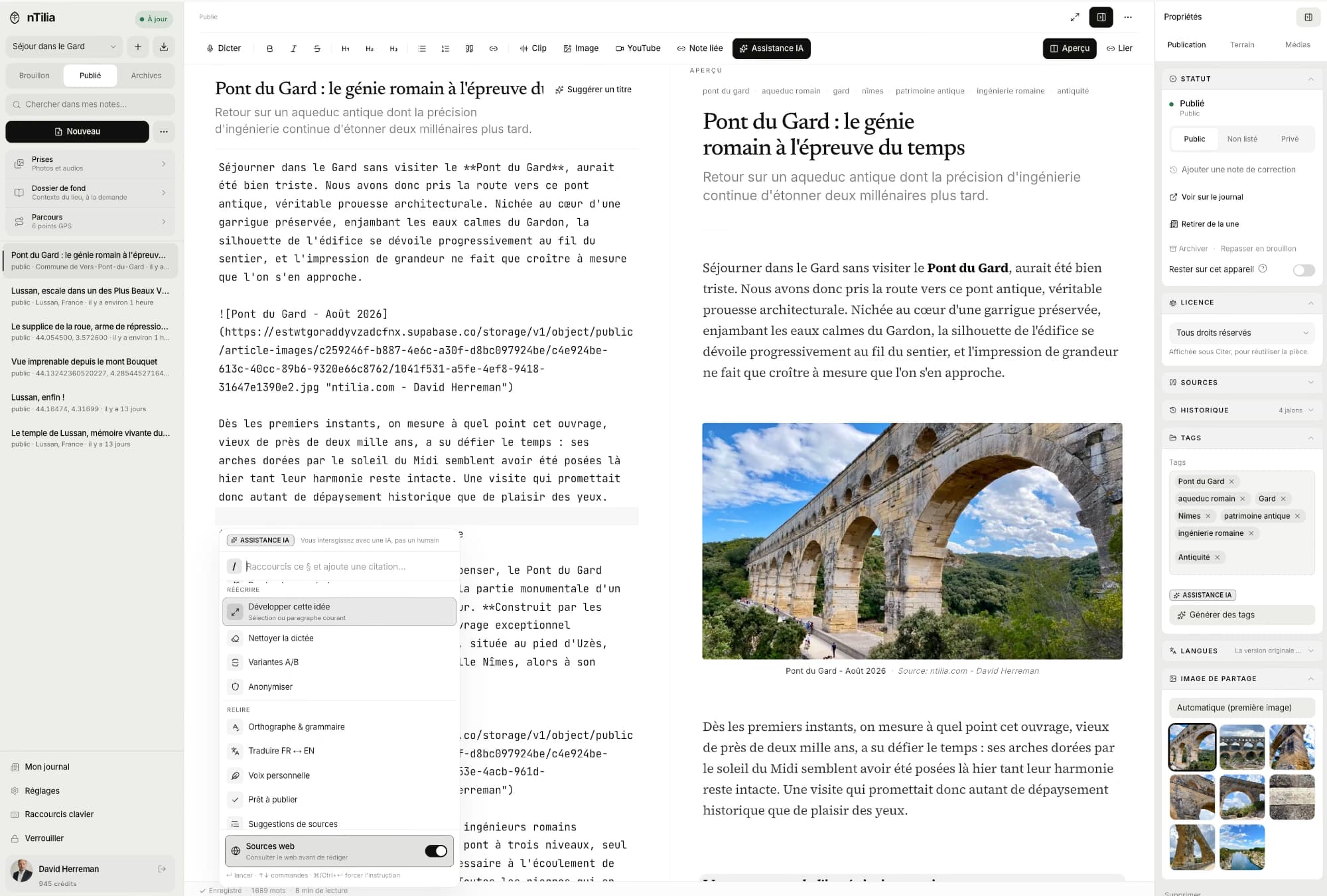
Task: Insert a quote block
Action: pyautogui.click(x=469, y=48)
